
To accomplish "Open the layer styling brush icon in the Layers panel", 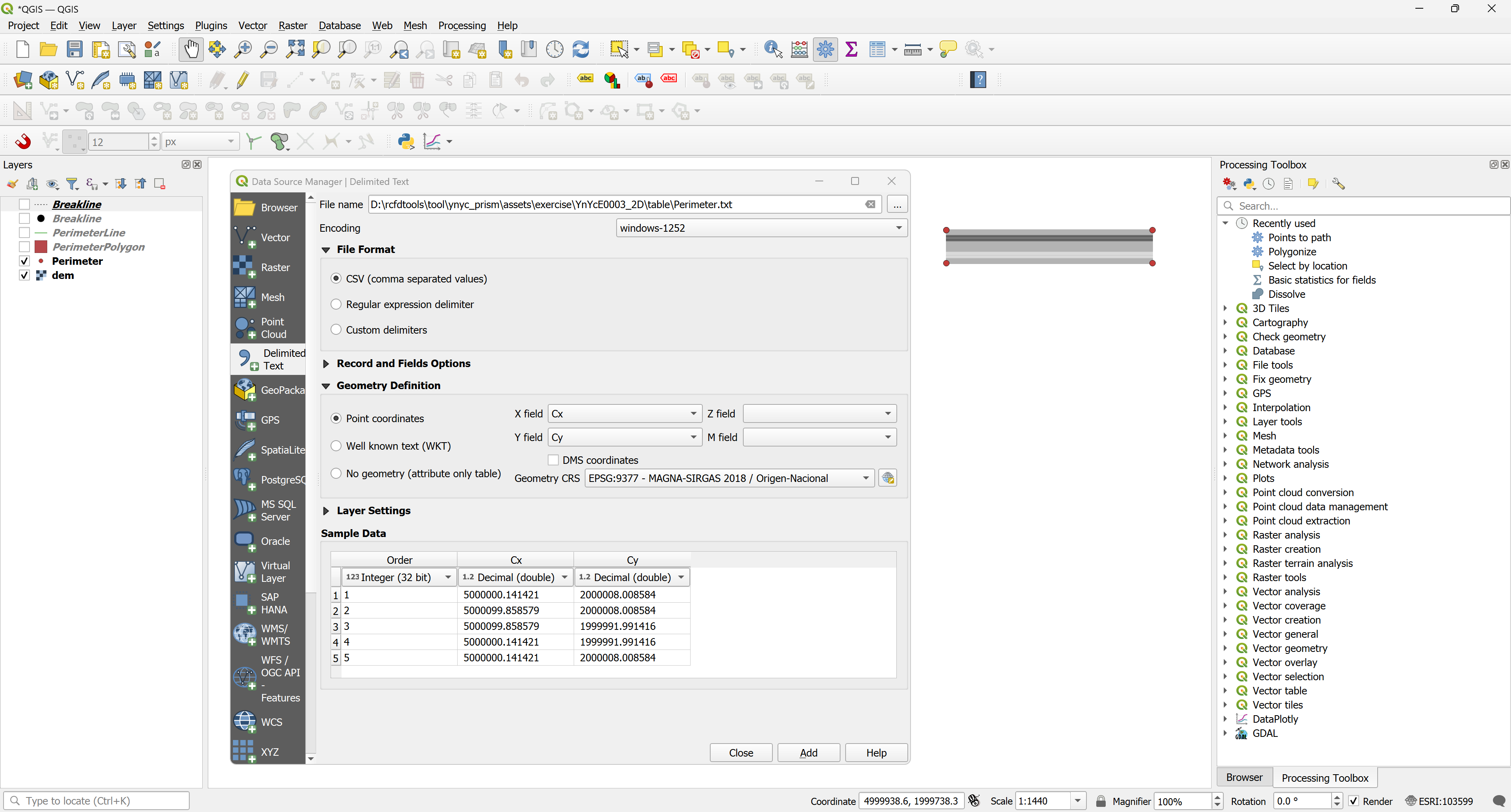I will click(x=12, y=184).
